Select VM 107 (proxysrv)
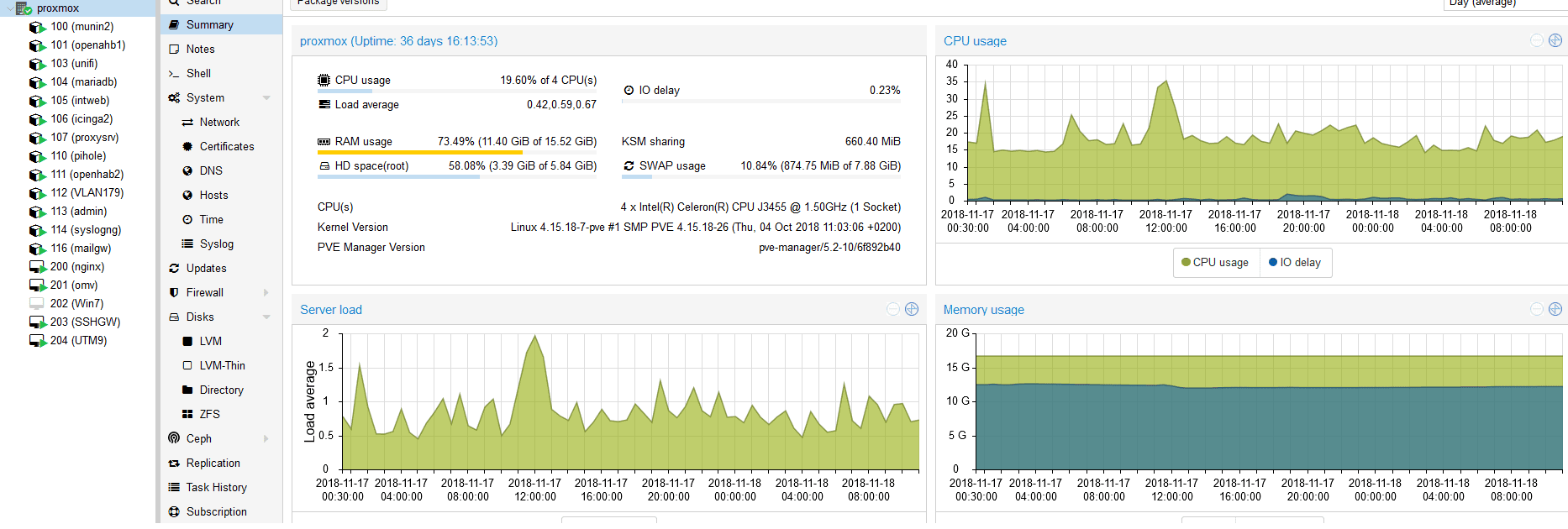Image resolution: width=1568 pixels, height=529 pixels. coord(84,138)
